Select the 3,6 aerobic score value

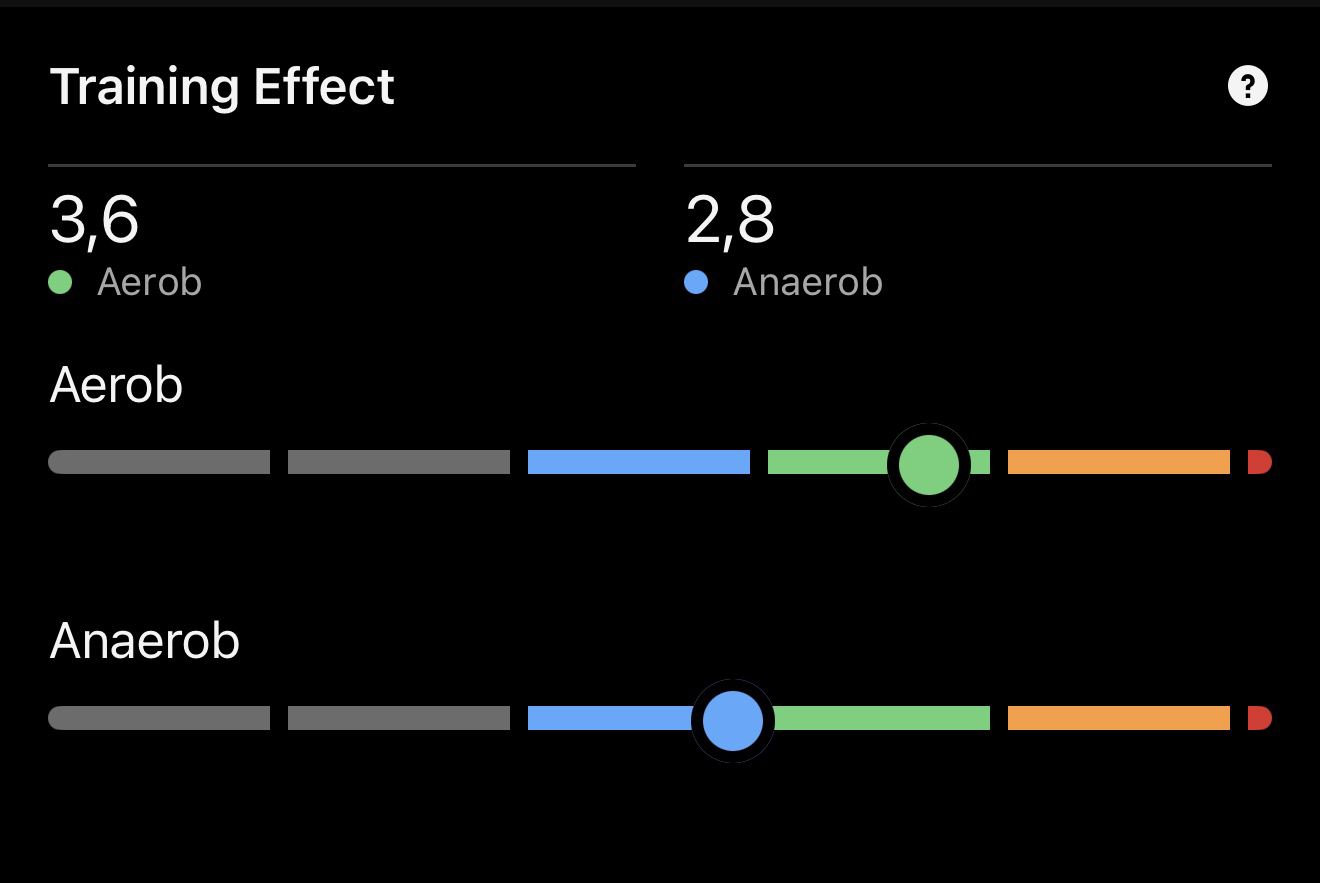tap(94, 220)
